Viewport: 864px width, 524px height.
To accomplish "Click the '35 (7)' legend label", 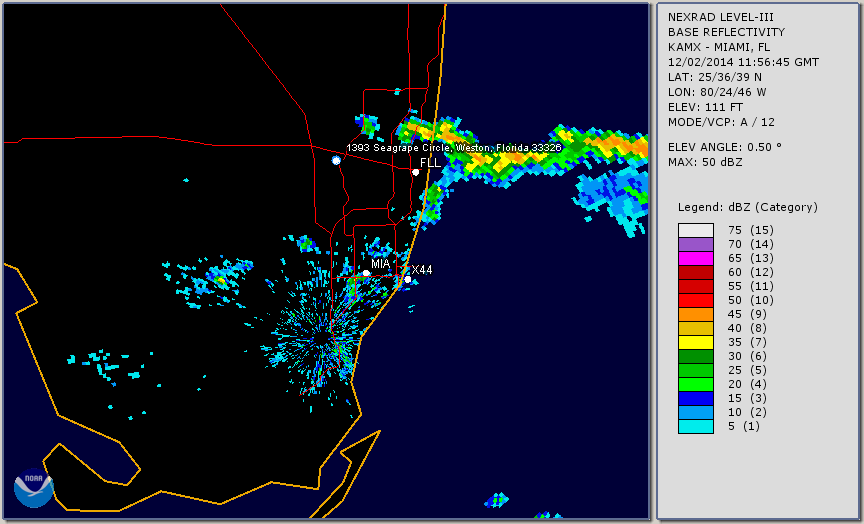I will pos(747,342).
